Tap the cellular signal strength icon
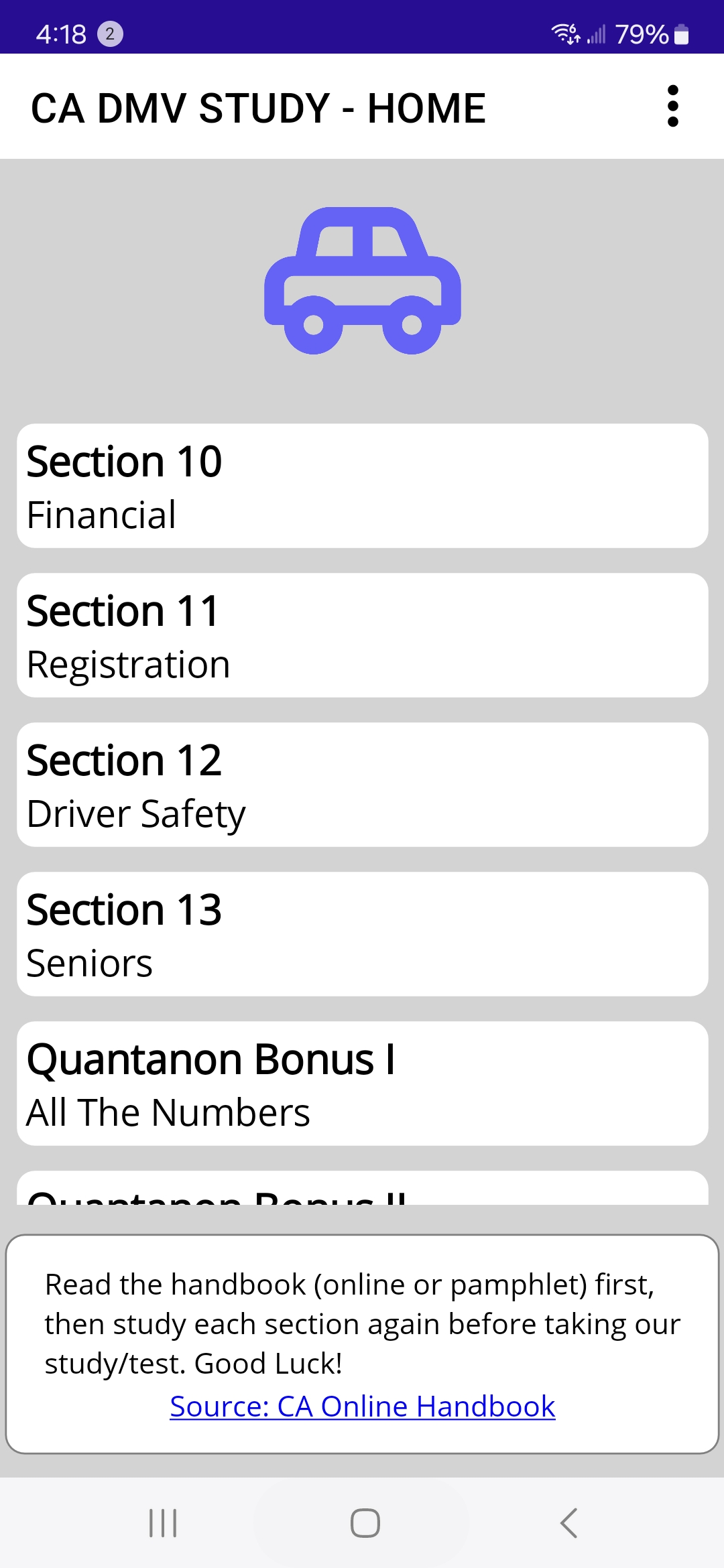 point(596,34)
